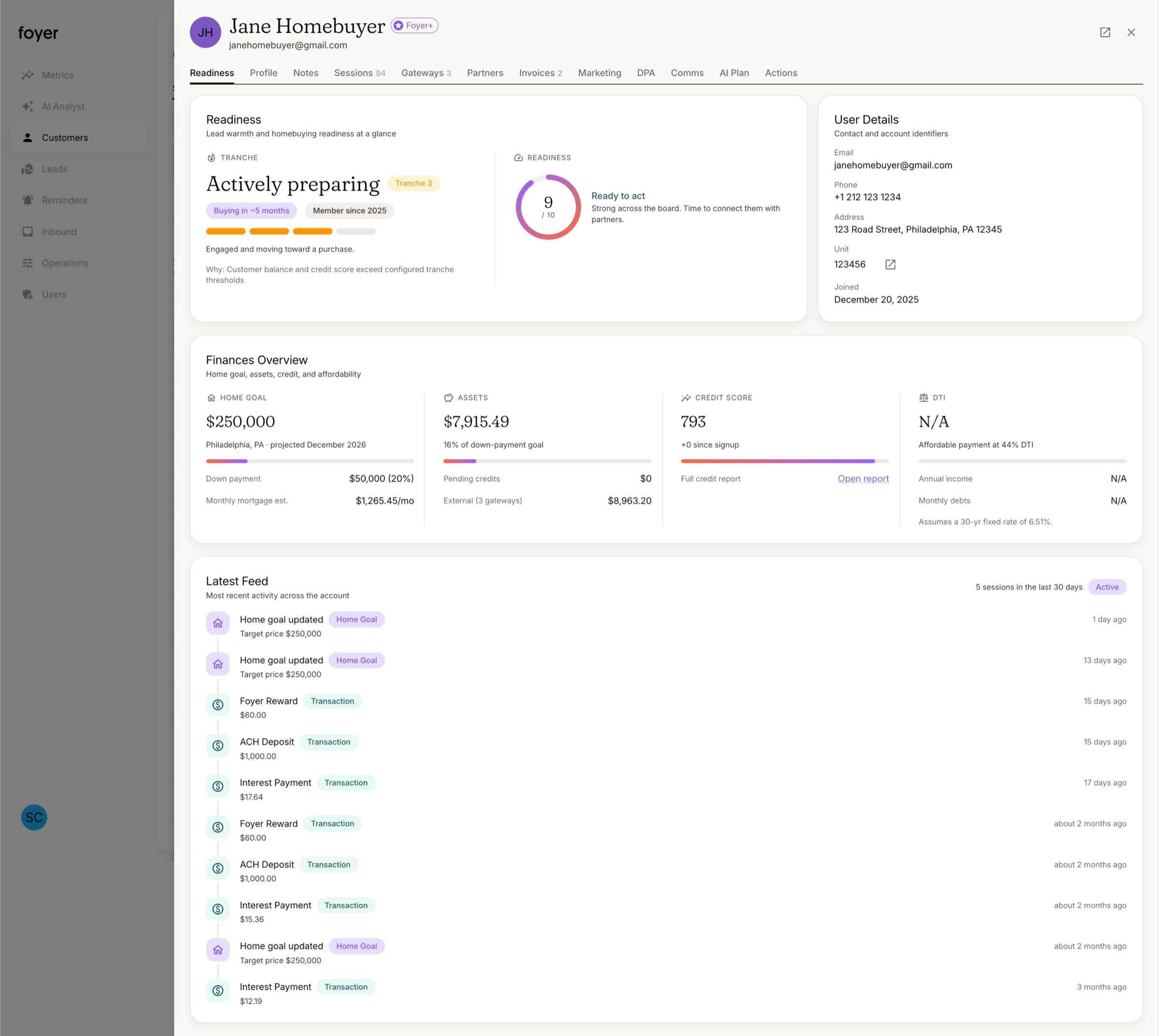The width and height of the screenshot is (1159, 1036).
Task: Open Operations sliders icon
Action: pos(28,263)
